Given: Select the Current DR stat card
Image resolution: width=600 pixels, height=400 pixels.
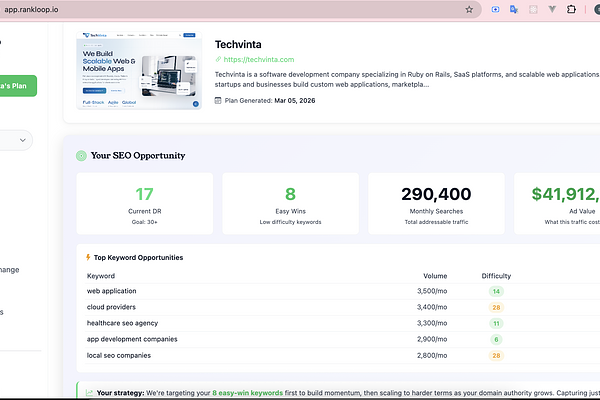Looking at the screenshot, I should pyautogui.click(x=145, y=203).
